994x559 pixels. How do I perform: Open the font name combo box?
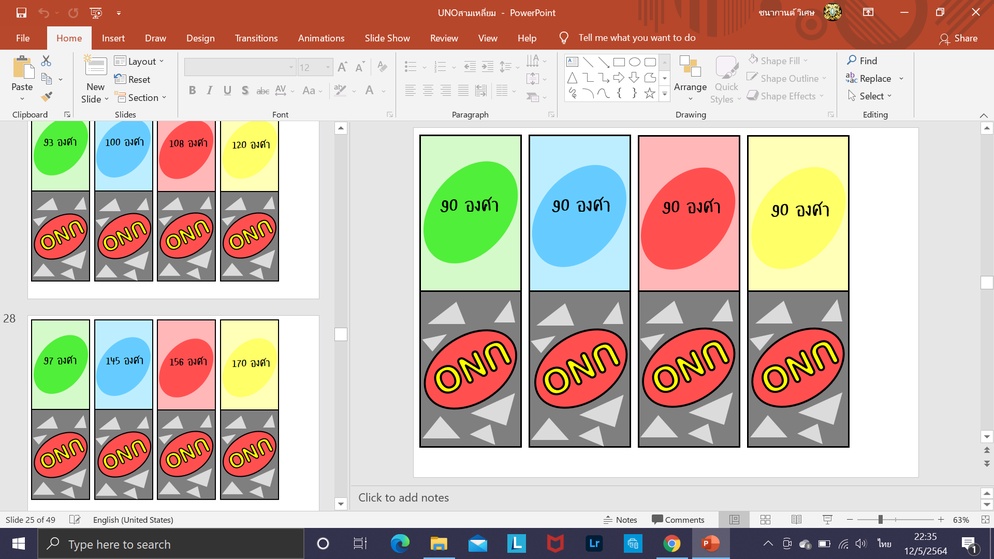240,67
